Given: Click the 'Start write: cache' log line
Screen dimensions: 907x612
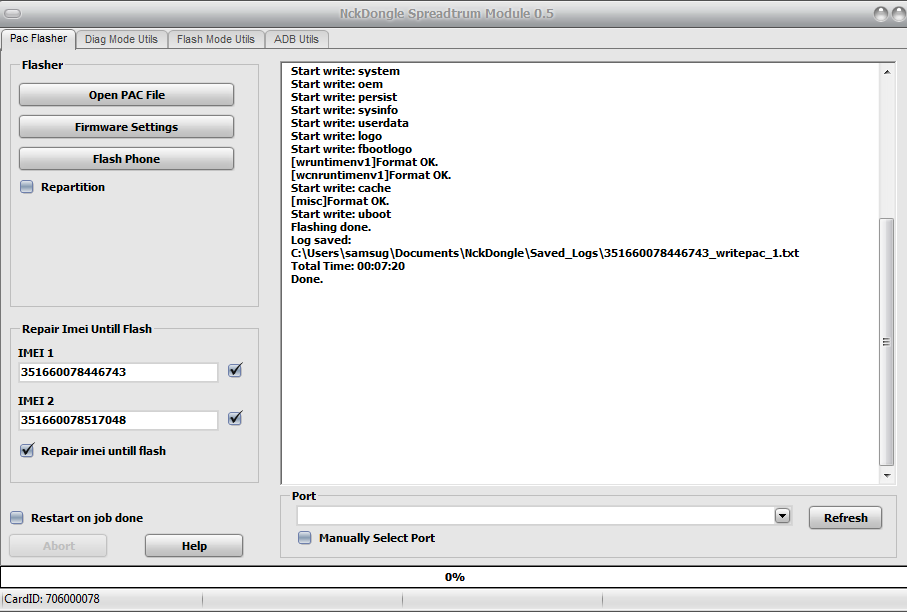Looking at the screenshot, I should tap(341, 188).
